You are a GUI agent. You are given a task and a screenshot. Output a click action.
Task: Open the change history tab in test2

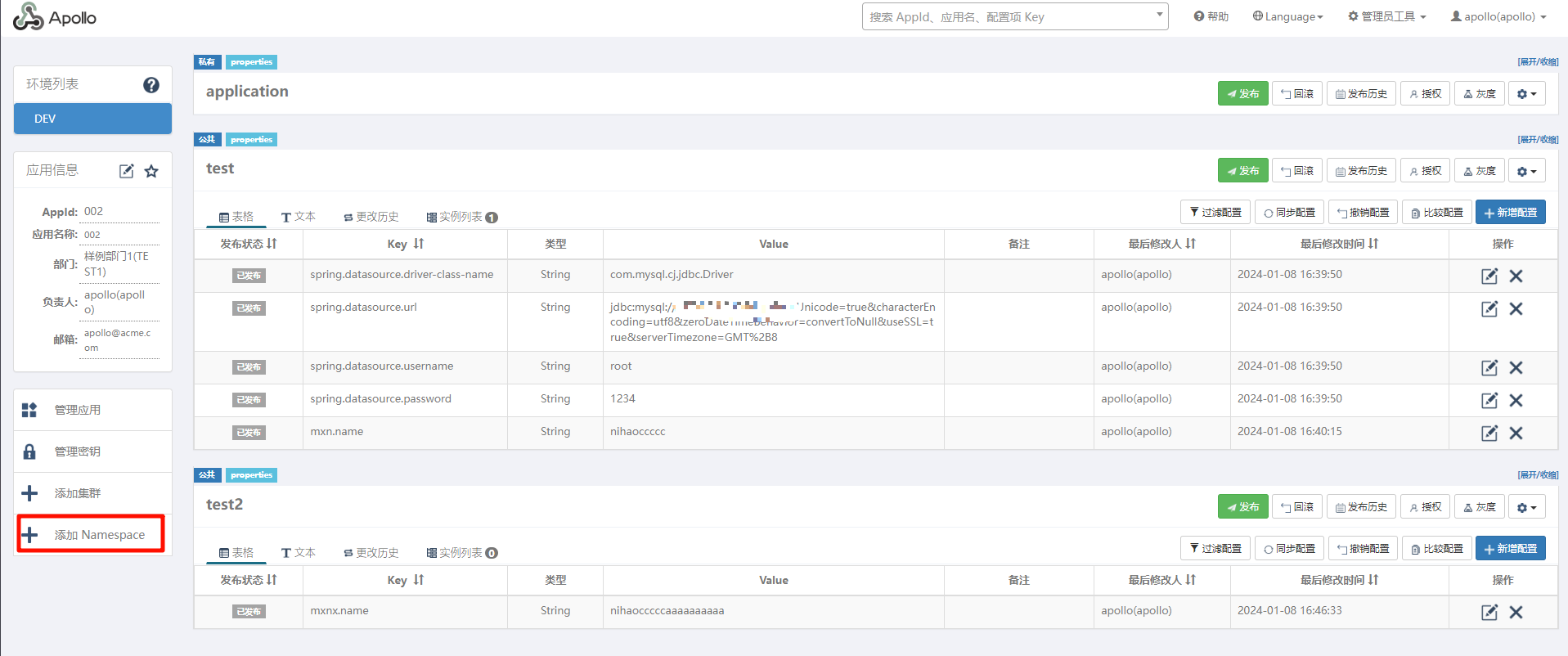pos(371,553)
